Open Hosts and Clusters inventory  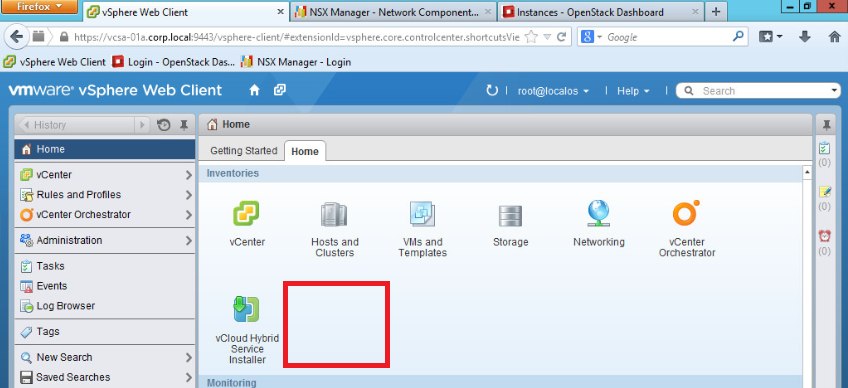334,215
